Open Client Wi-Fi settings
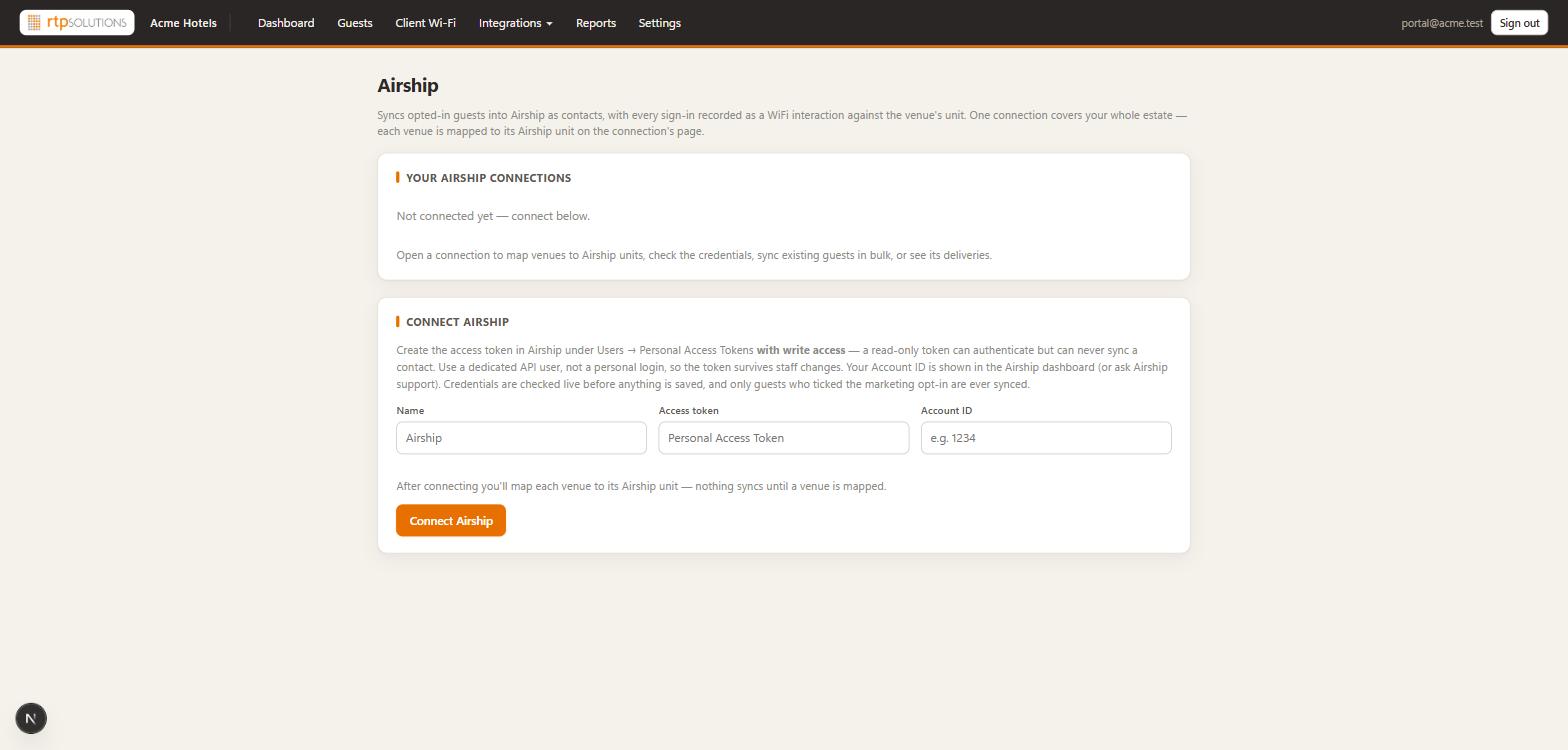The image size is (1568, 750). (x=425, y=23)
